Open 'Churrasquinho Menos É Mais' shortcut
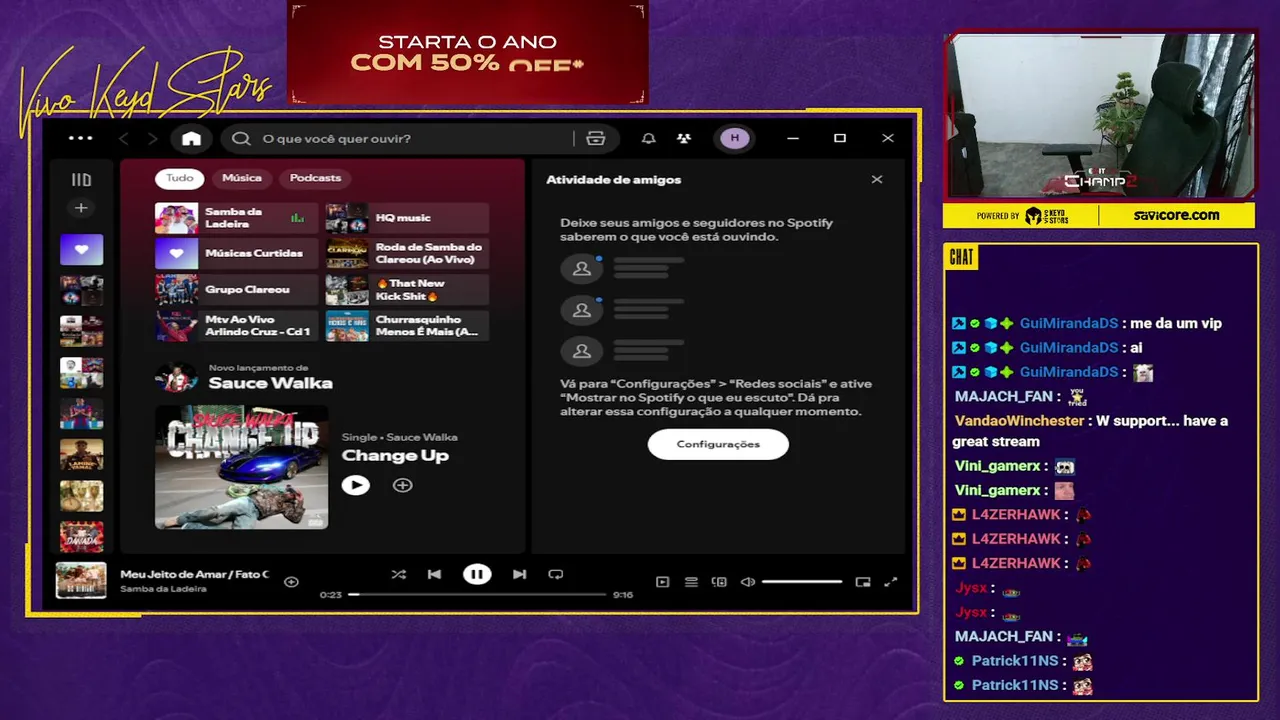The image size is (1280, 720). tap(407, 326)
